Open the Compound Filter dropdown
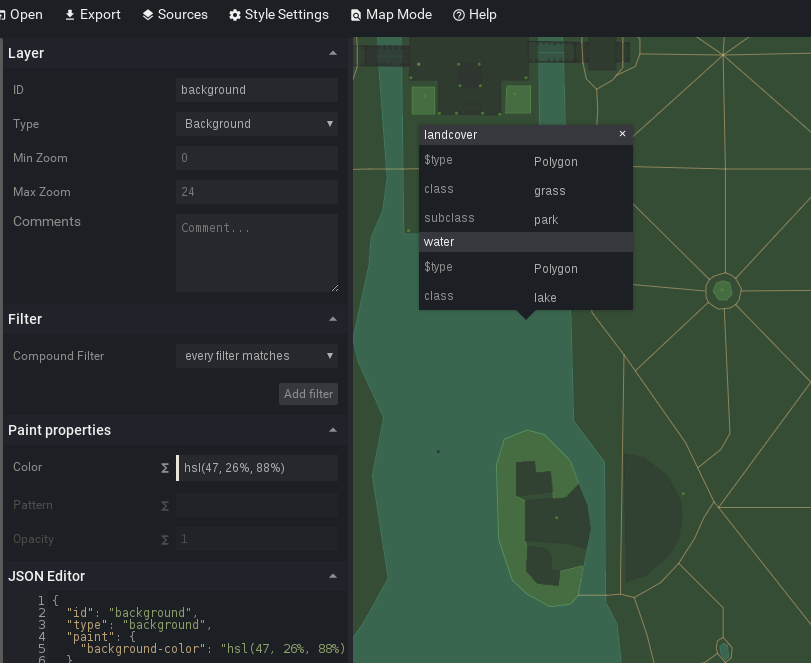This screenshot has width=811, height=663. tap(257, 356)
